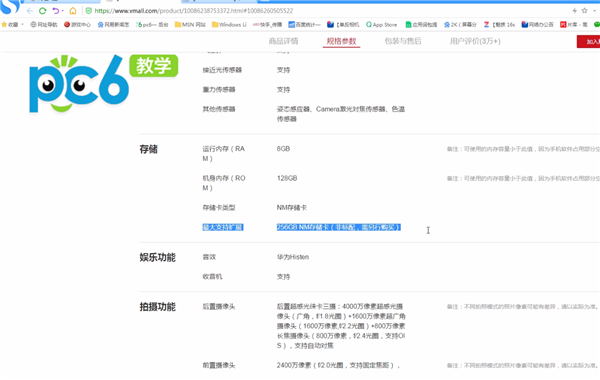
Task: Open the 收藏 favorites star menu
Action: [10, 24]
